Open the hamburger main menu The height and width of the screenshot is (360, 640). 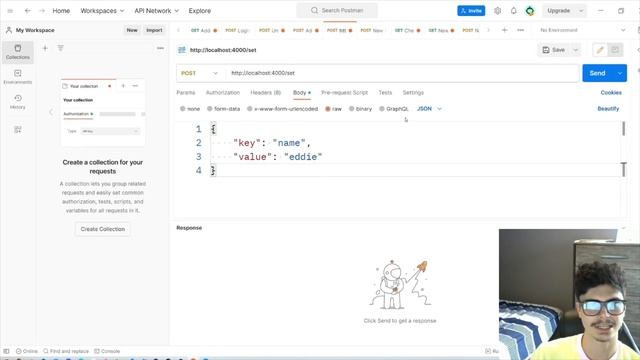point(10,11)
